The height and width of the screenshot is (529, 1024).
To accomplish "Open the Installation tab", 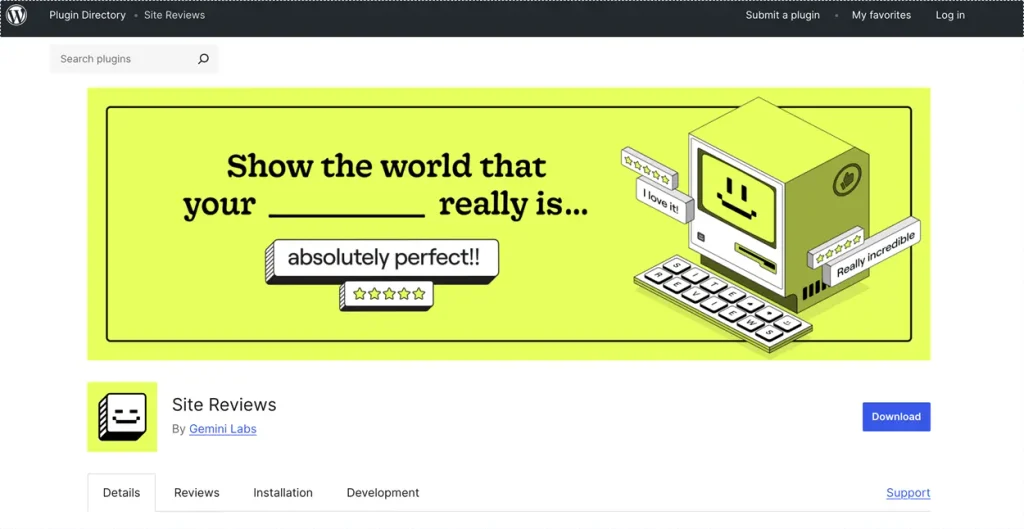I will [283, 492].
